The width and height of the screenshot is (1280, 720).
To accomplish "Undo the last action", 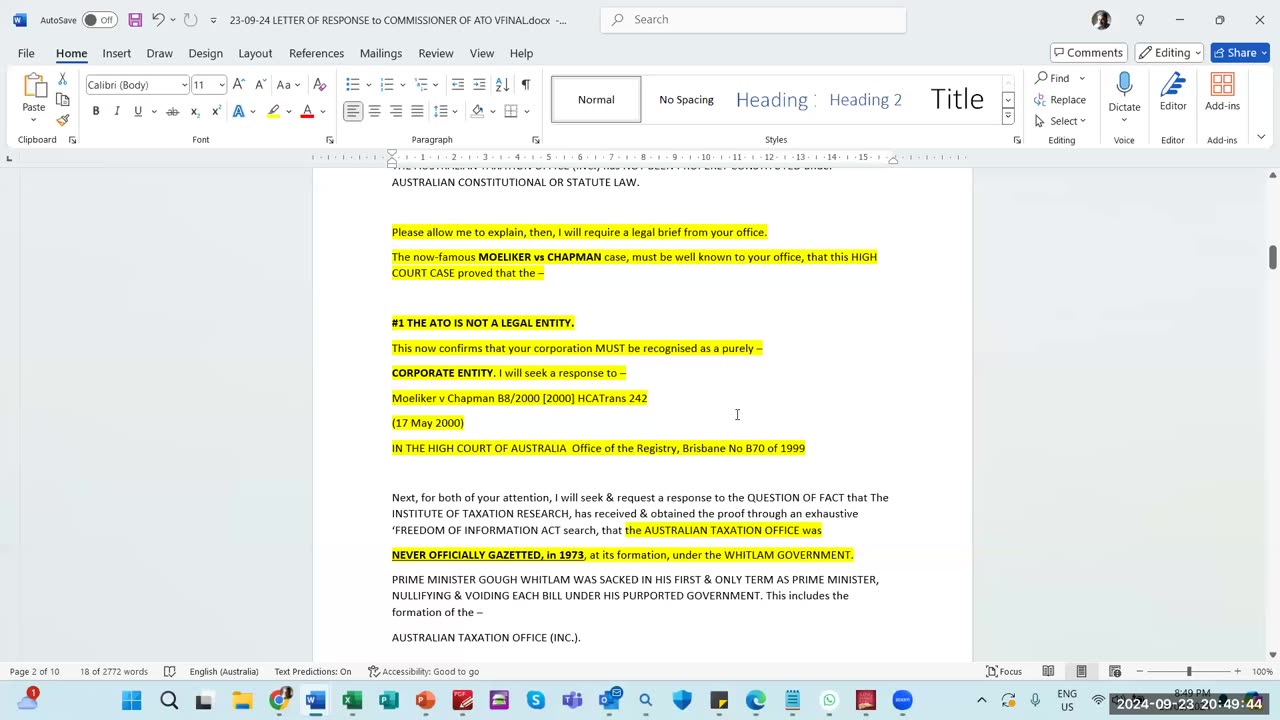I will (158, 20).
